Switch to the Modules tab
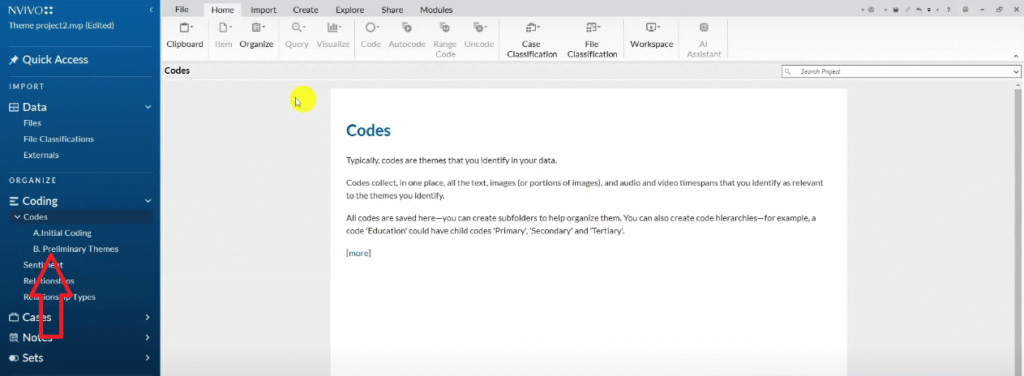 (436, 10)
